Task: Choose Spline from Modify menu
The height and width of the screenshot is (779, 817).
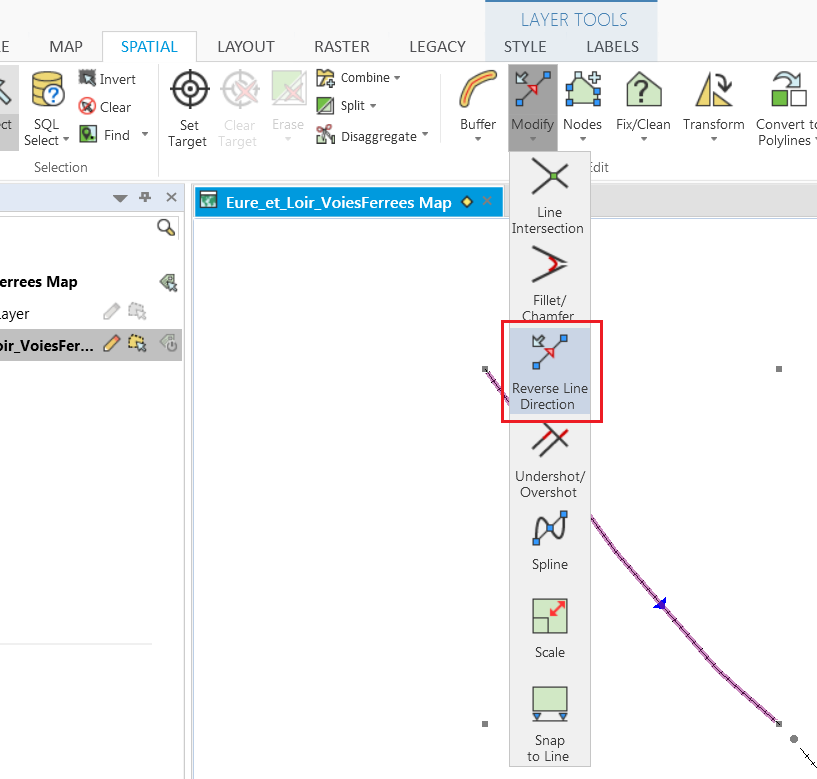Action: tap(549, 542)
